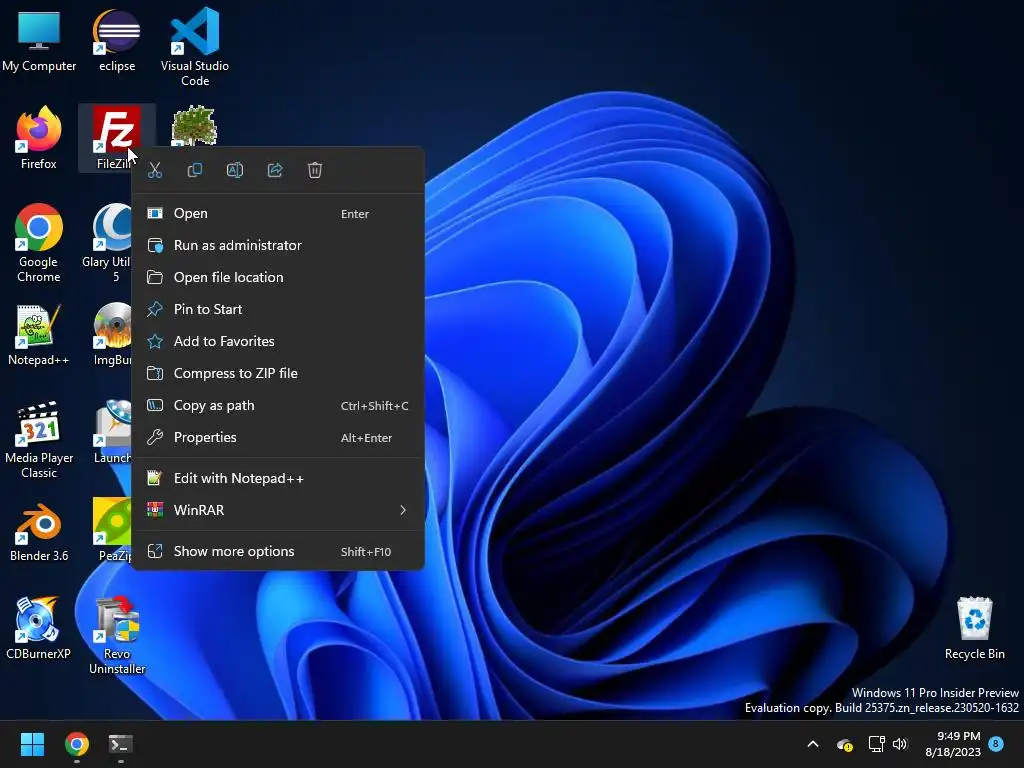
Task: Select the tree image icon beside FileZilla
Action: [x=194, y=125]
